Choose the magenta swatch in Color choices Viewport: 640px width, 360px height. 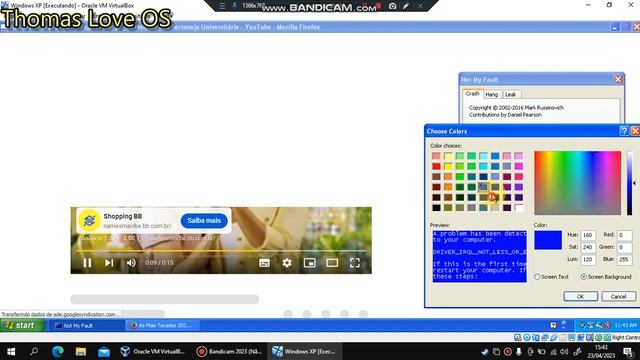pos(519,166)
